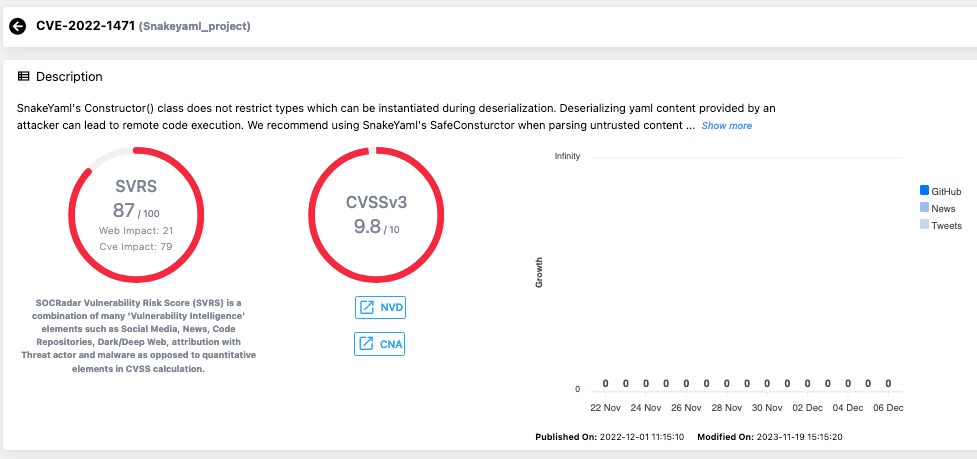The width and height of the screenshot is (977, 459).
Task: Click the Web Impact: 21 value
Action: [136, 230]
